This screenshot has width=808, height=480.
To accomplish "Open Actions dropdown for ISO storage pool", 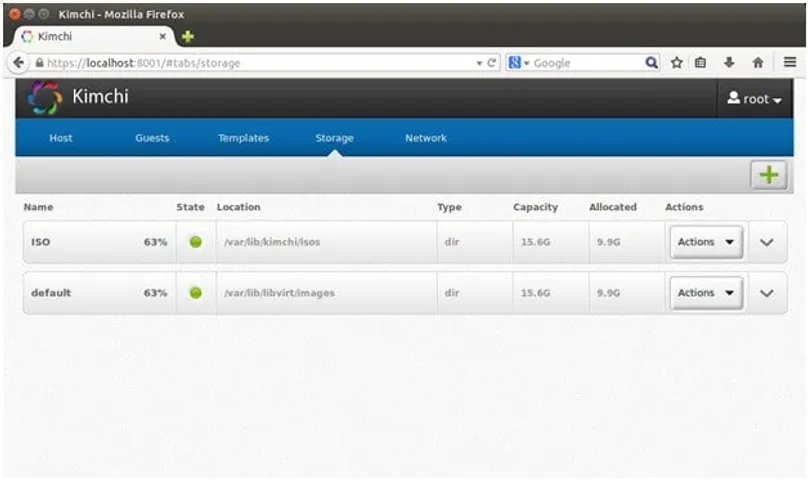I will click(705, 242).
